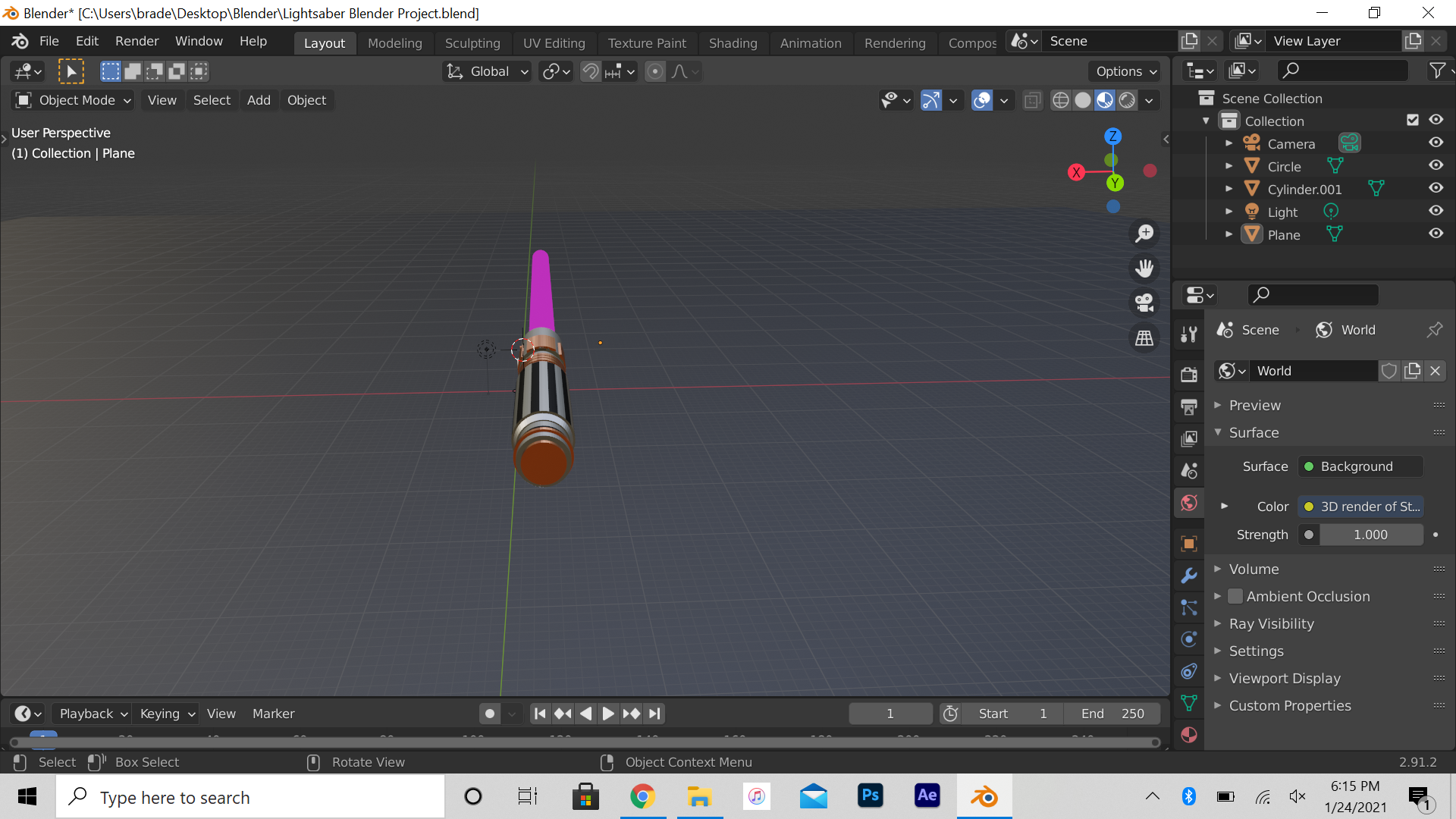Click the 3D render color texture button
The image size is (1456, 819).
[x=1360, y=507]
